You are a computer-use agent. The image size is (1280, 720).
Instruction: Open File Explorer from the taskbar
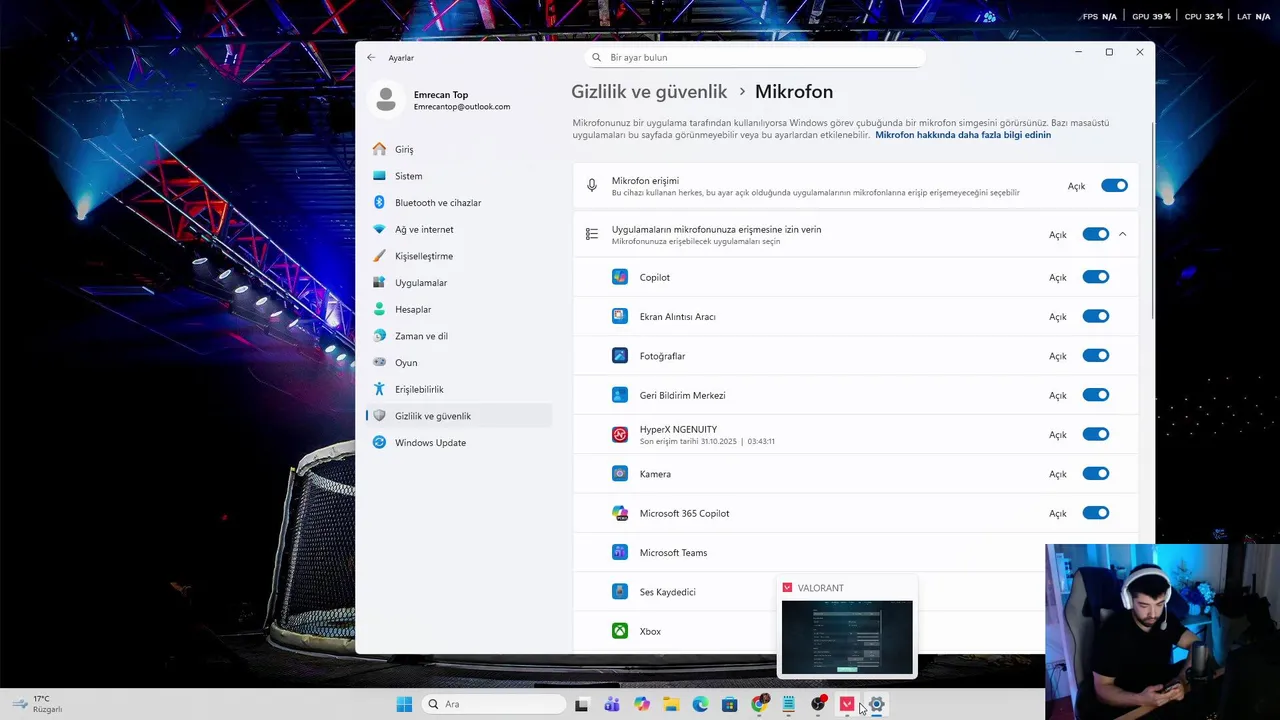[671, 704]
